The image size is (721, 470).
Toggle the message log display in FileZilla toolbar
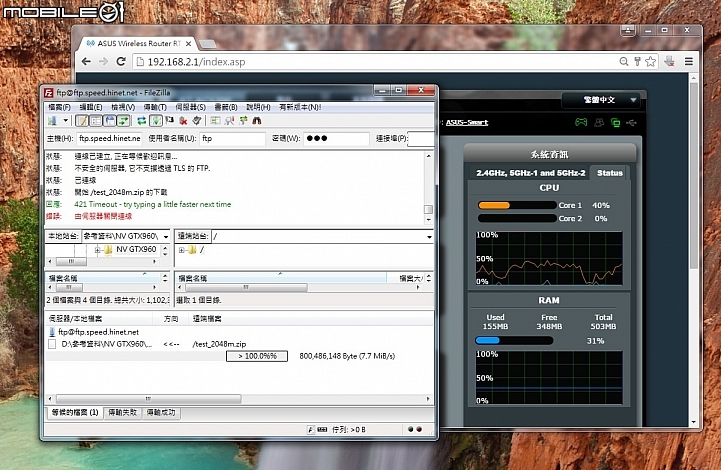click(82, 120)
